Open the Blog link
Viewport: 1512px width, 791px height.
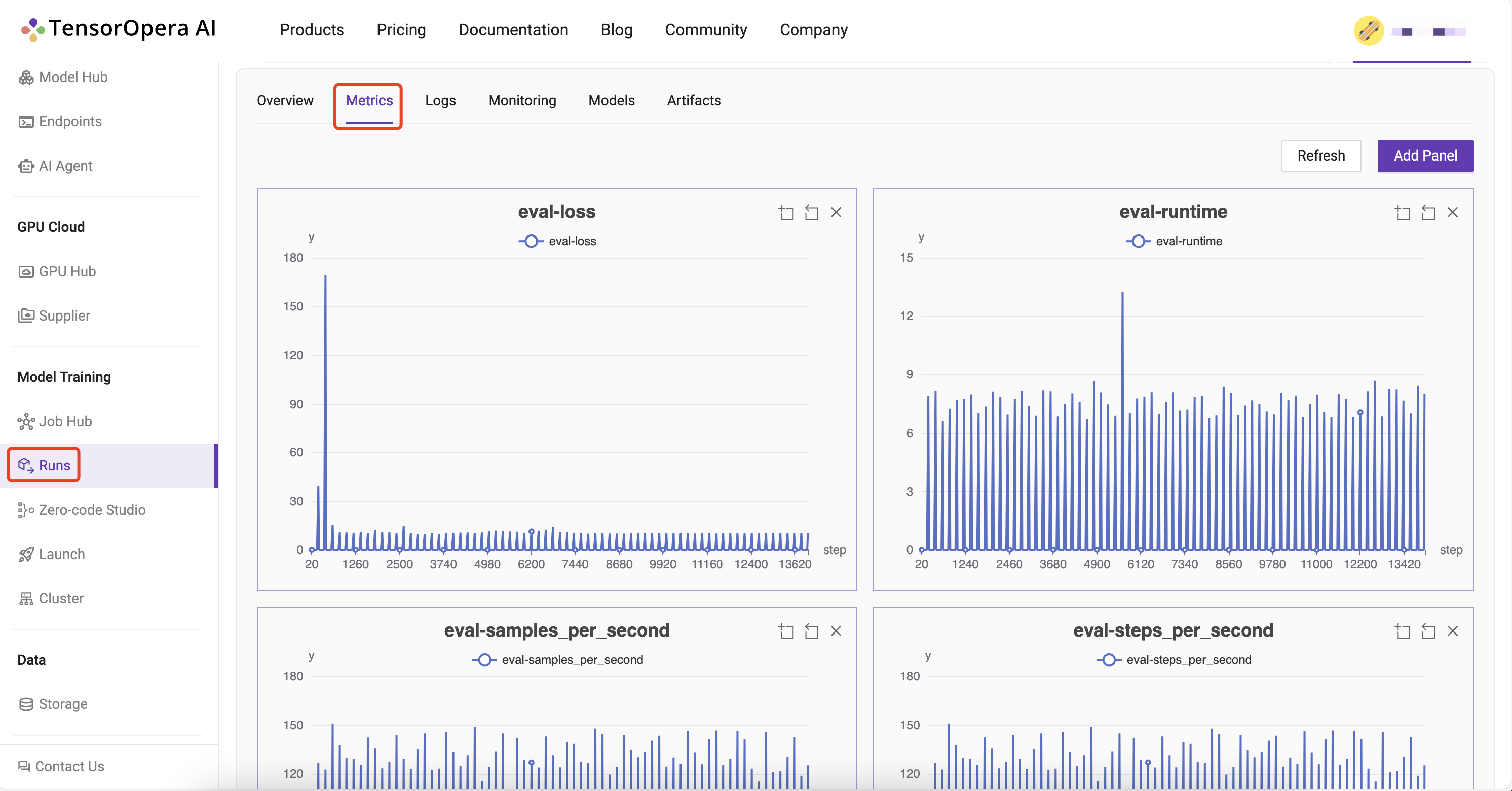tap(616, 30)
